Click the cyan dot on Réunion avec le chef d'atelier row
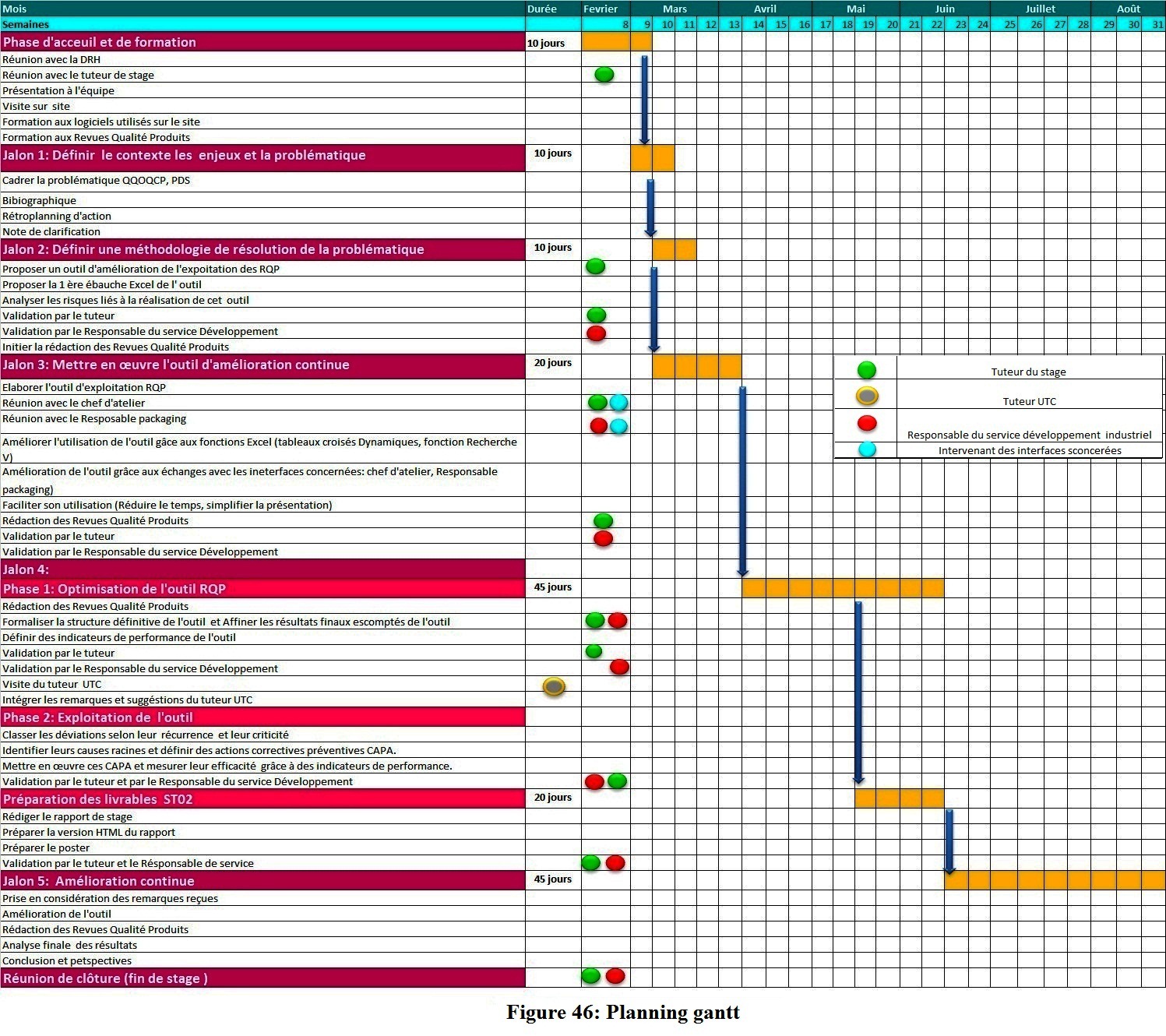The height and width of the screenshot is (1036, 1166). click(x=618, y=403)
